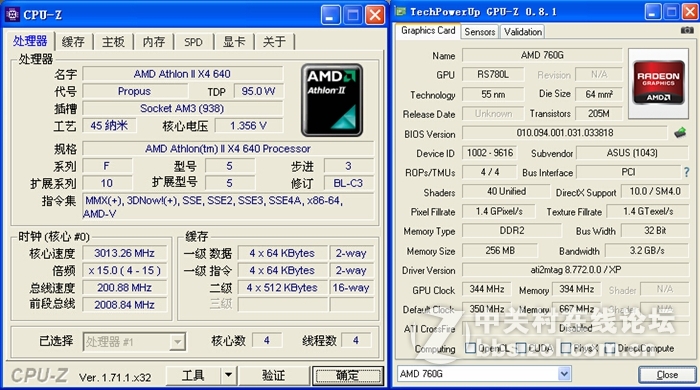Click the revision value BL-C3
Image resolution: width=700 pixels, height=390 pixels.
pos(348,183)
